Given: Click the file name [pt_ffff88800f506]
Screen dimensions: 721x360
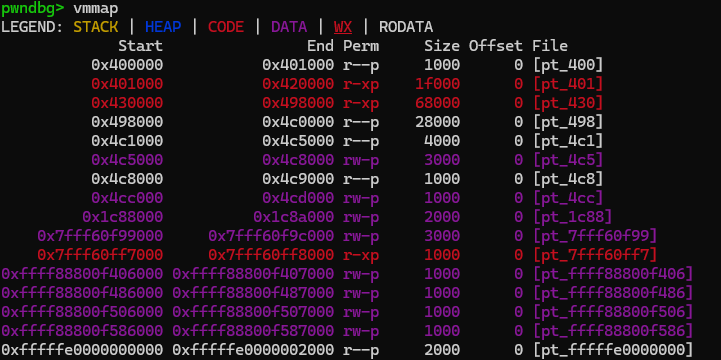Looking at the screenshot, I should coord(613,311).
